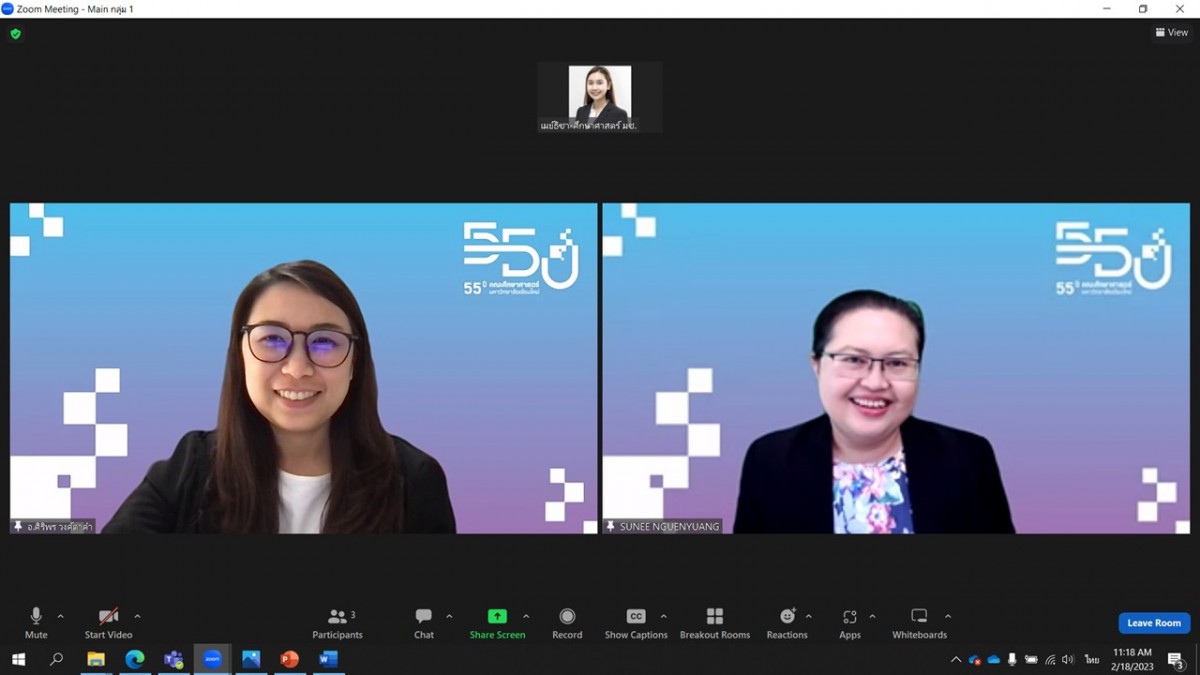Mute the microphone
Viewport: 1200px width, 675px height.
point(36,622)
